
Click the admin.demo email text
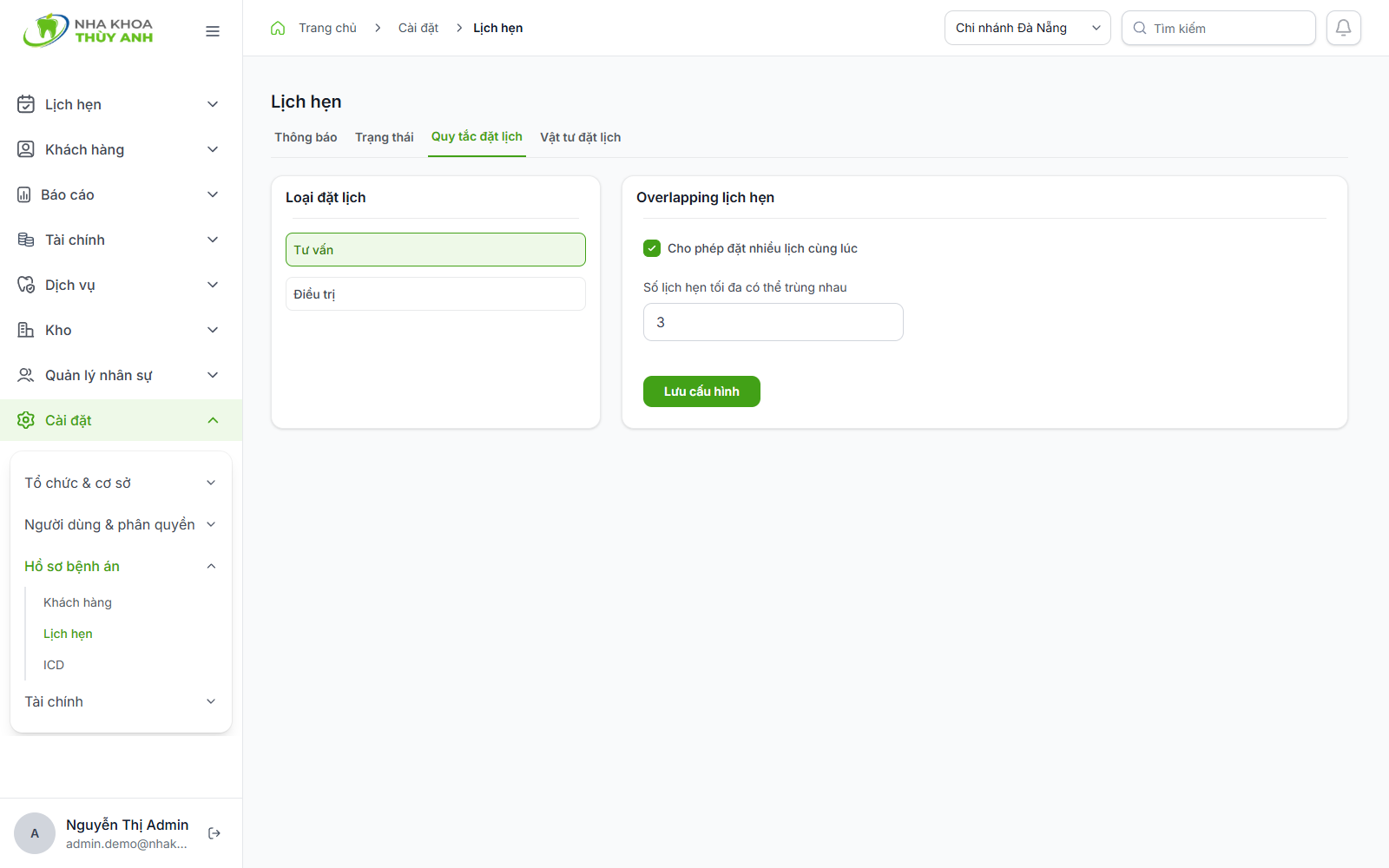(127, 844)
